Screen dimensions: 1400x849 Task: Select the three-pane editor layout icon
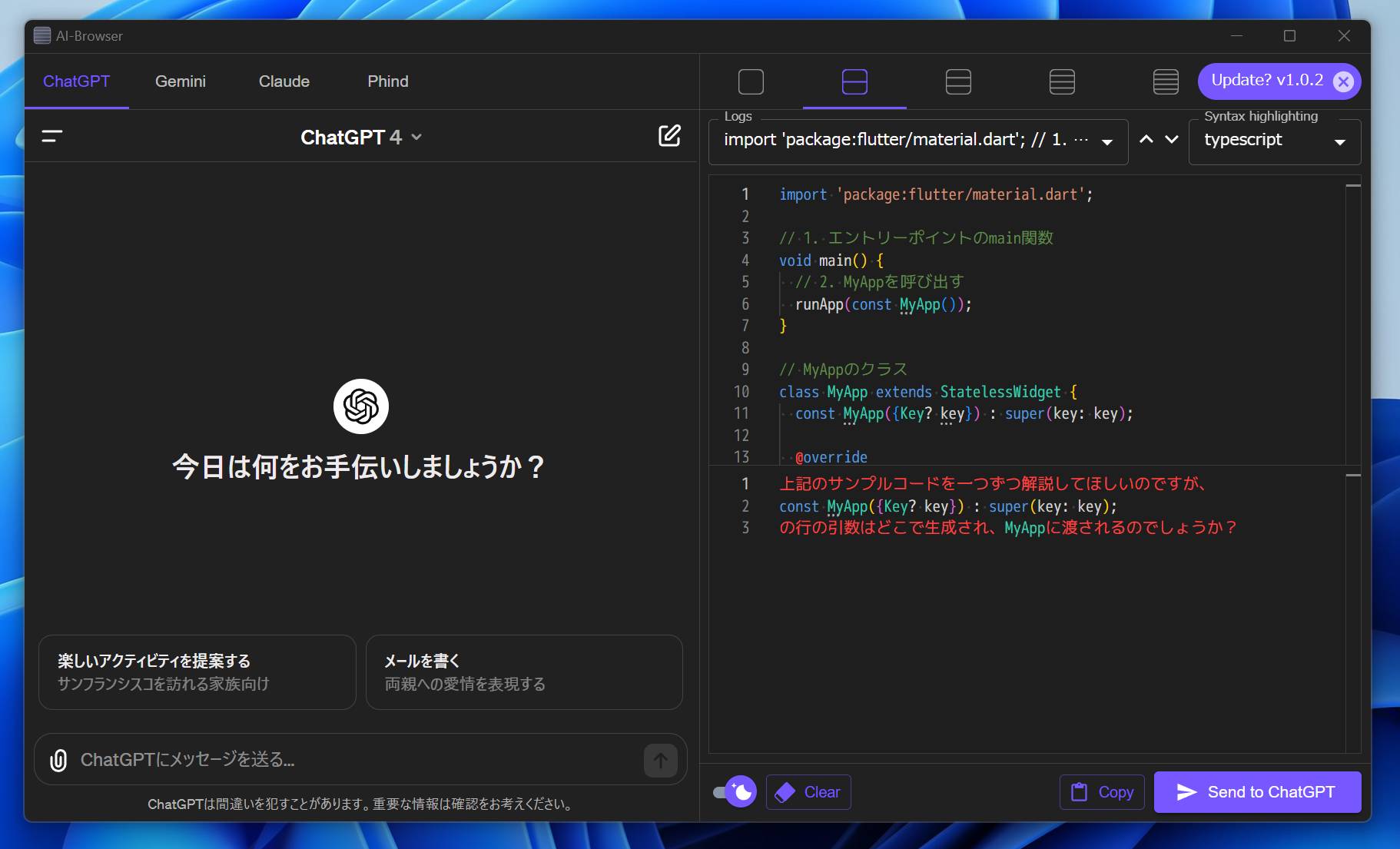(x=958, y=81)
